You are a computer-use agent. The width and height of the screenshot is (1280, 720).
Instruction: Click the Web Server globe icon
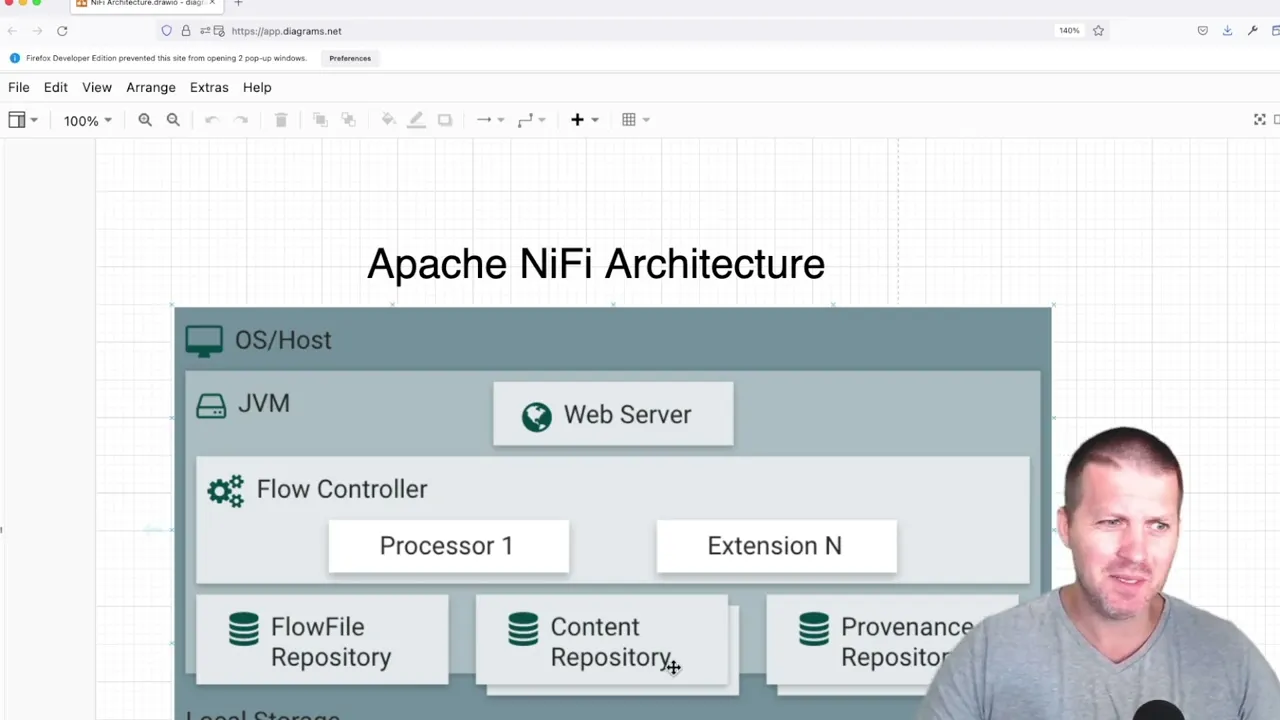(x=537, y=416)
